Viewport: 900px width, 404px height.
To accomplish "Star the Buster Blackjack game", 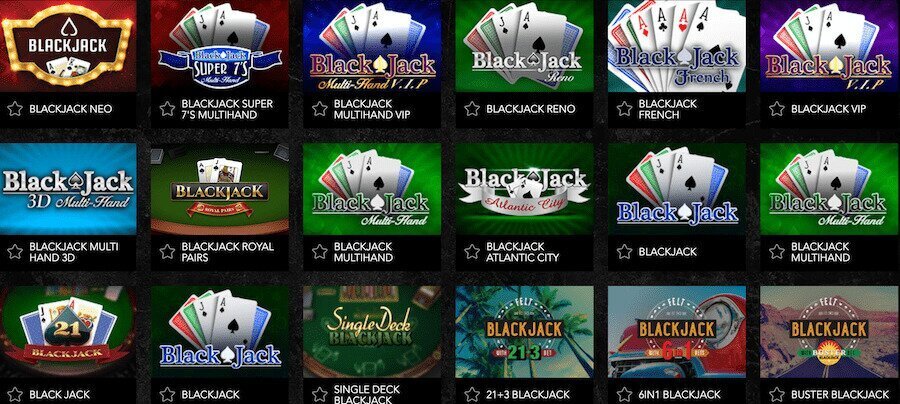I will 777,395.
